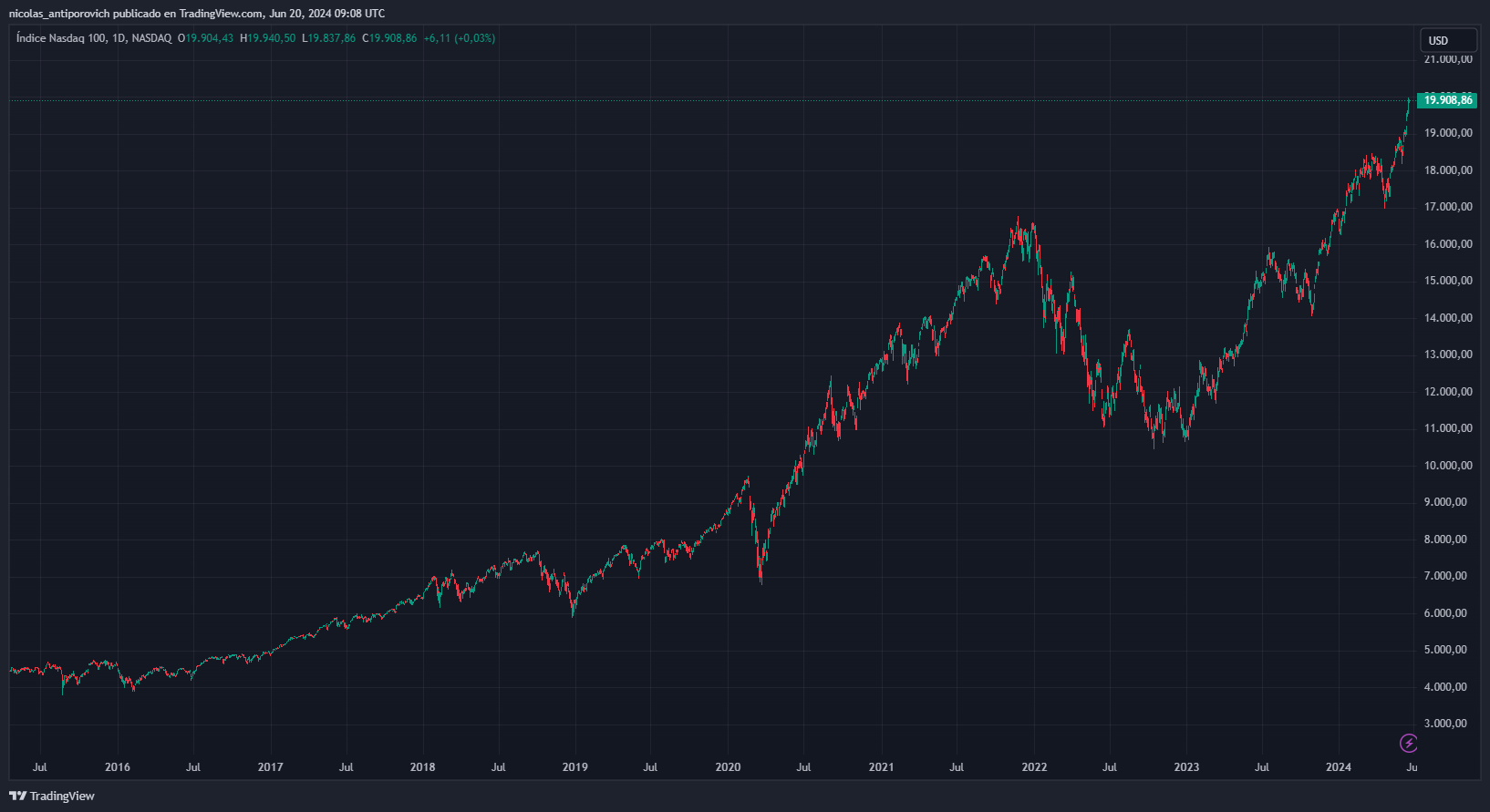Viewport: 1490px width, 812px height.
Task: Click the 2016 label on time axis
Action: tap(117, 767)
